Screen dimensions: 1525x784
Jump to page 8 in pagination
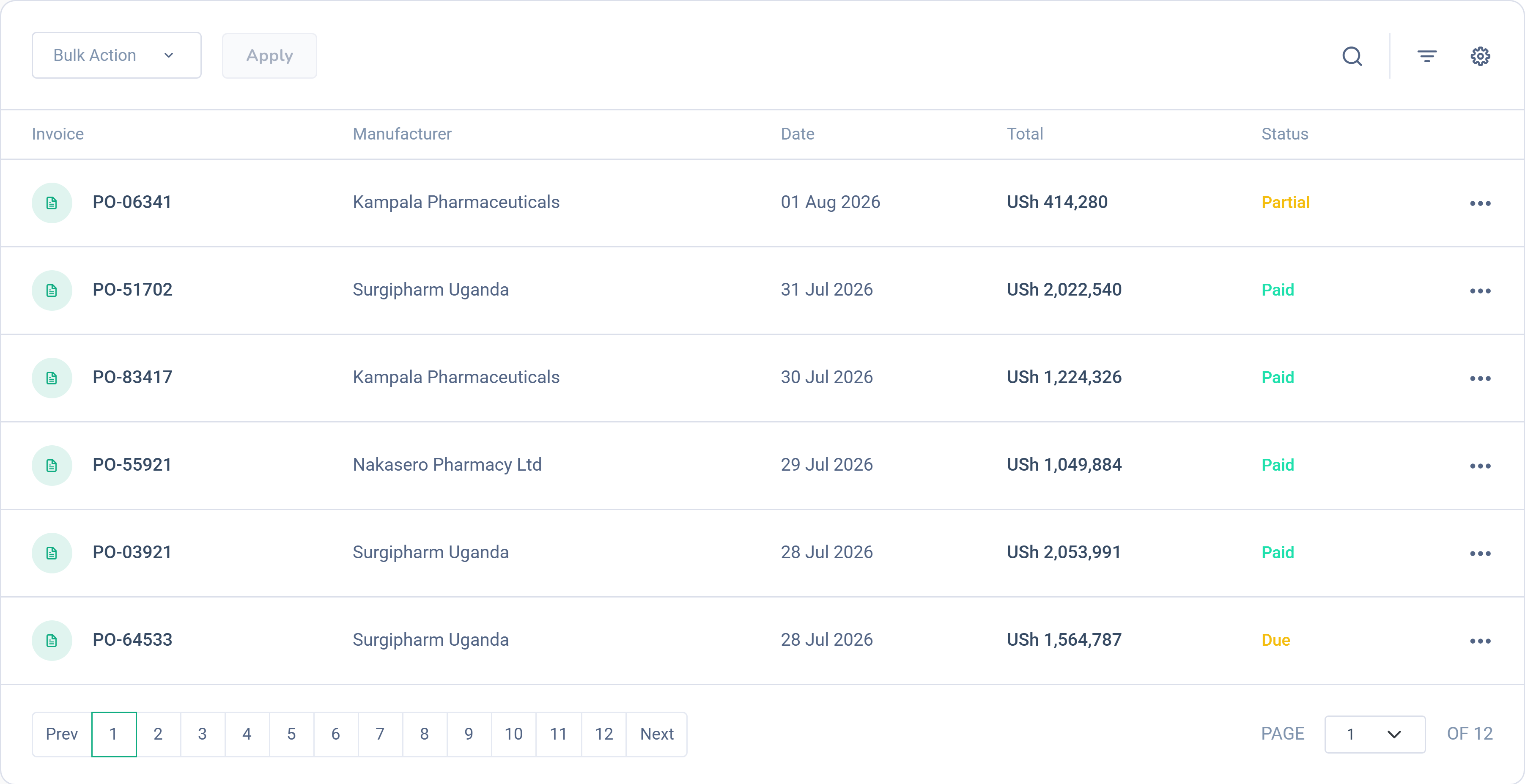pyautogui.click(x=425, y=734)
